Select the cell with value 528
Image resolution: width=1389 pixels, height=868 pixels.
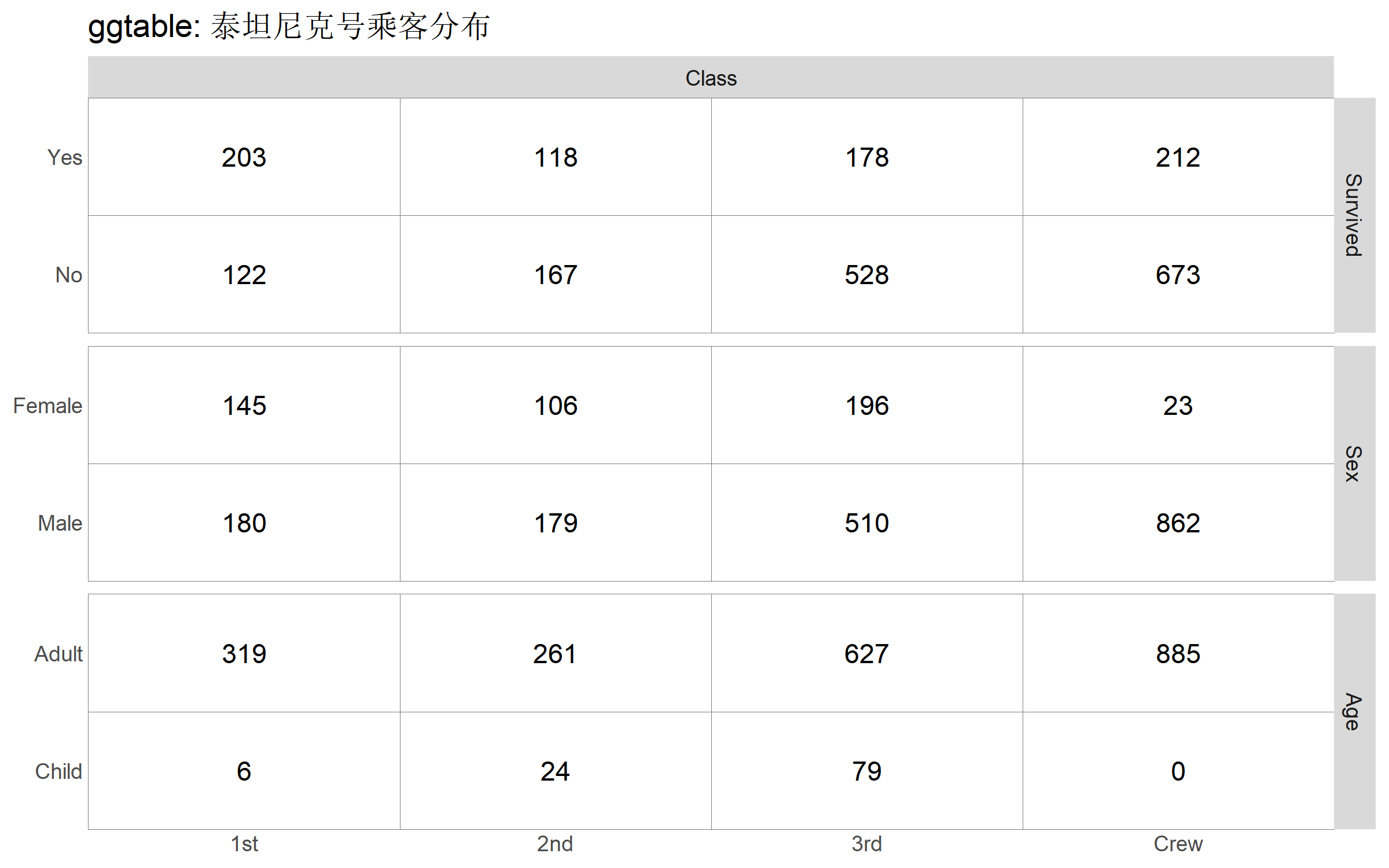pyautogui.click(x=866, y=275)
